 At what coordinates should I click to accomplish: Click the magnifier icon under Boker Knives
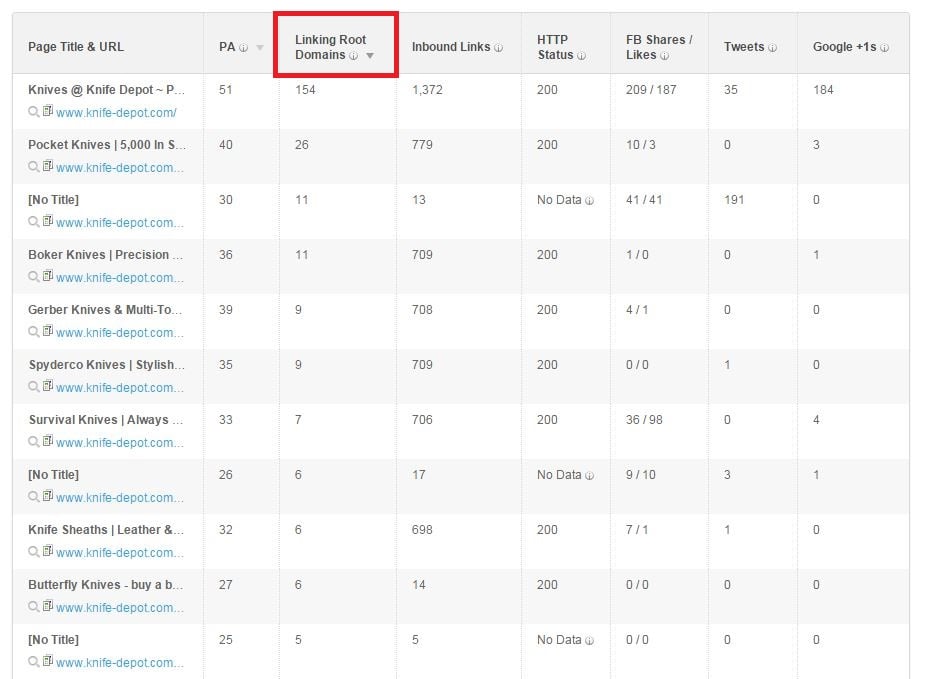[x=34, y=276]
